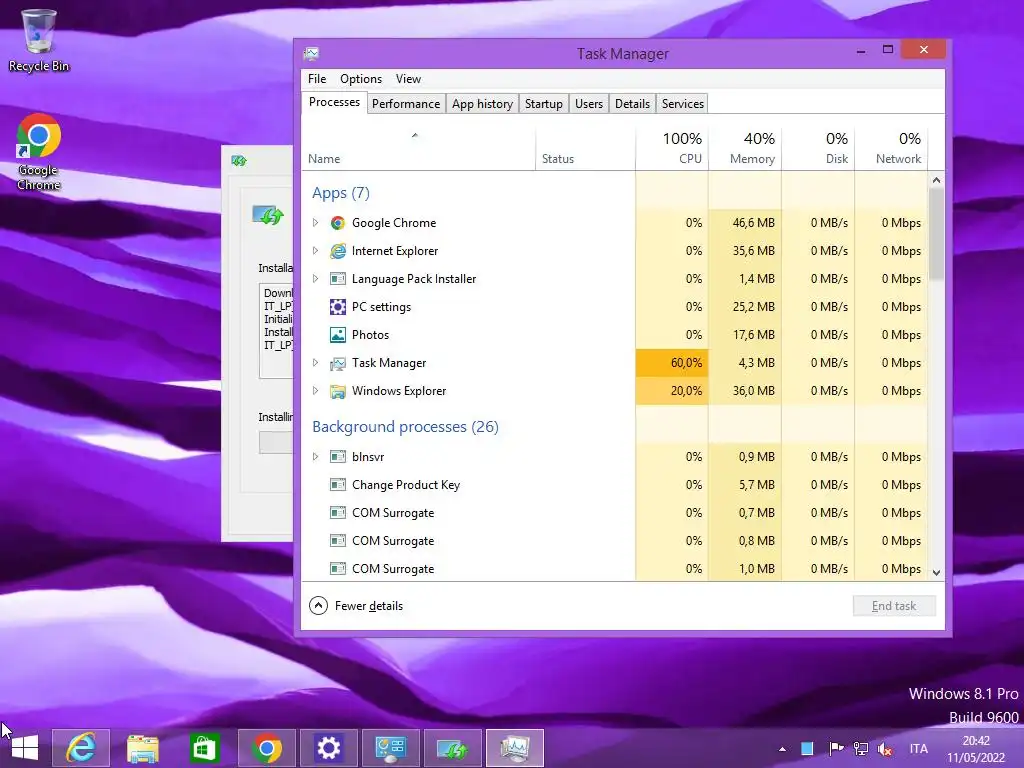Click the ITA language indicator
1024x768 pixels.
(918, 749)
